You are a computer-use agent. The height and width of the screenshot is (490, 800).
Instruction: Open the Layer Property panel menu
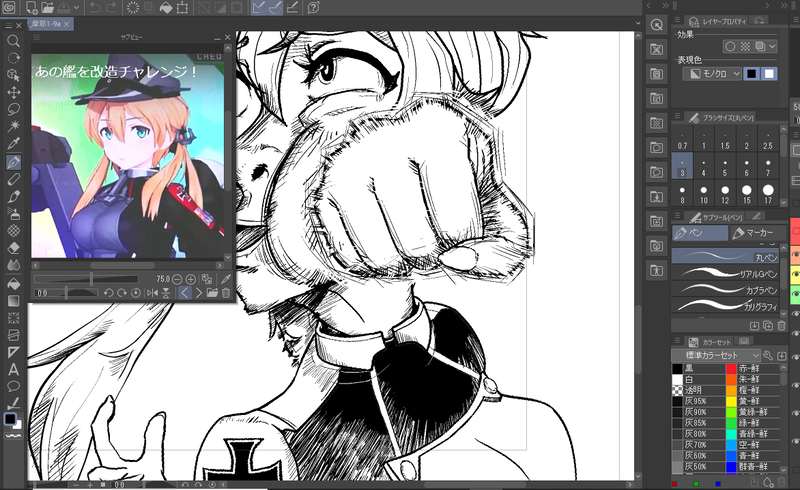(678, 20)
